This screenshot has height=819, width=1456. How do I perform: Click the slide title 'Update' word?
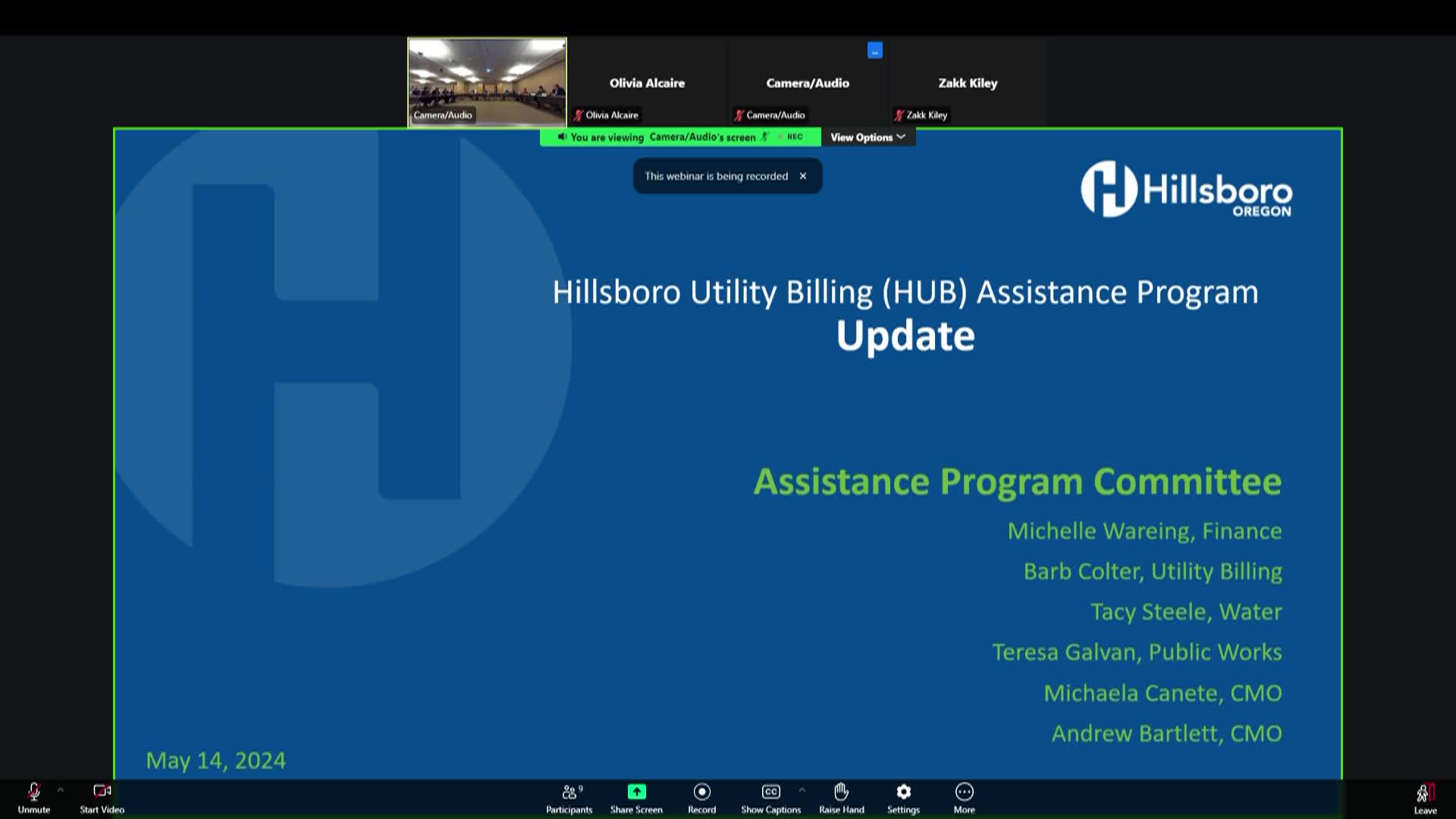point(905,336)
